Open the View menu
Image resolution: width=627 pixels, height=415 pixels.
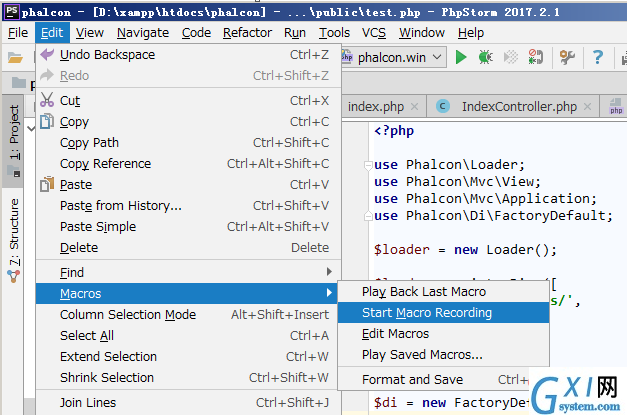coord(90,32)
